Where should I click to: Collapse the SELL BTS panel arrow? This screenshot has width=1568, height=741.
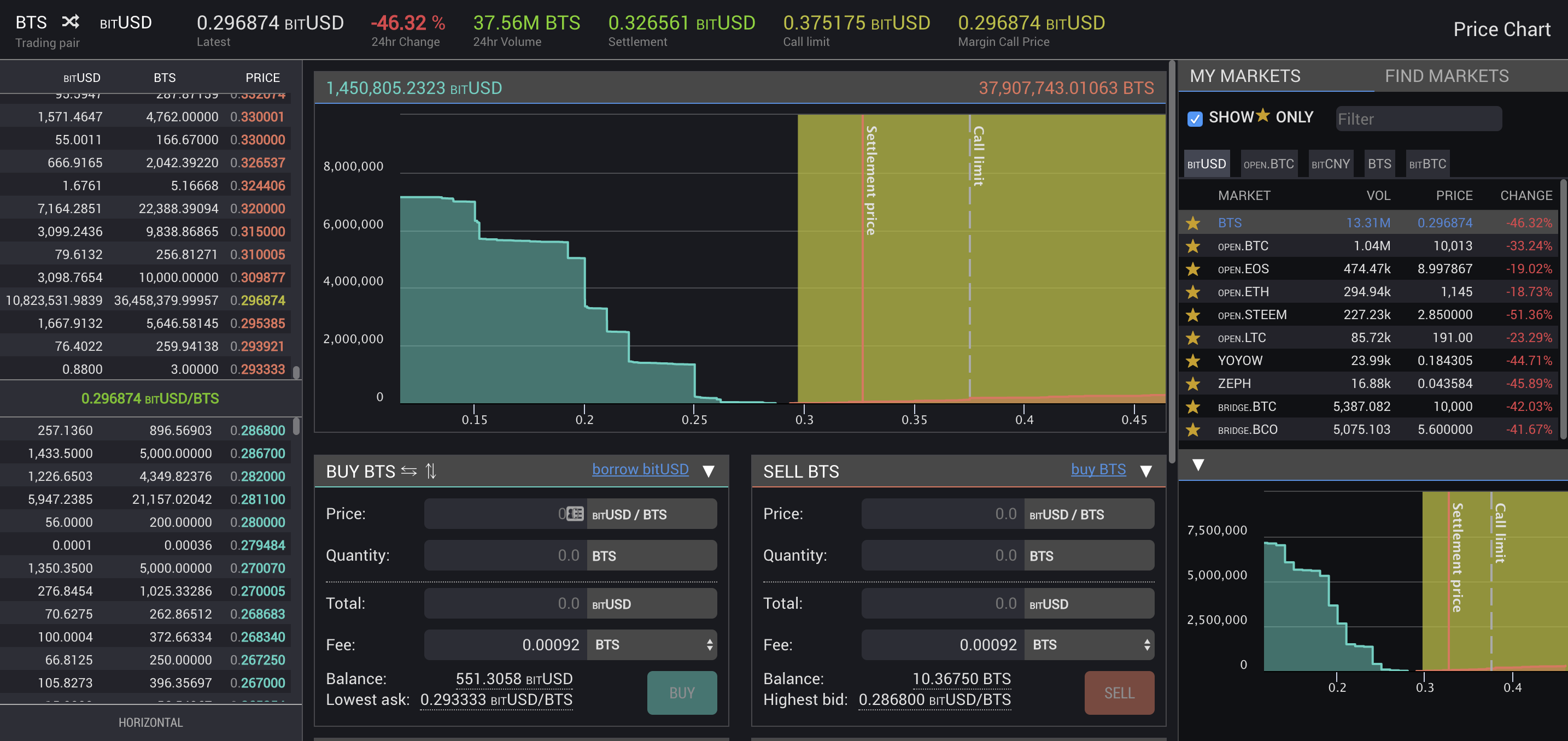(1146, 472)
